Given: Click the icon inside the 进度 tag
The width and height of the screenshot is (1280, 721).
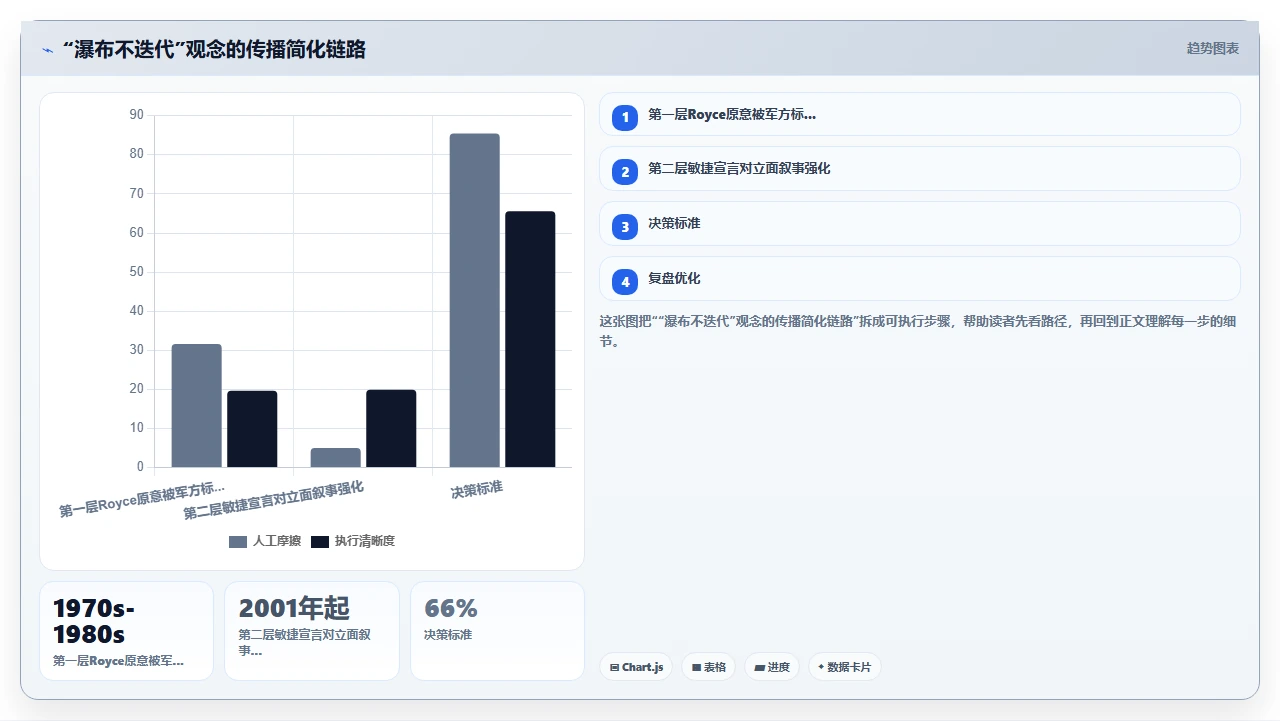Looking at the screenshot, I should coord(759,667).
